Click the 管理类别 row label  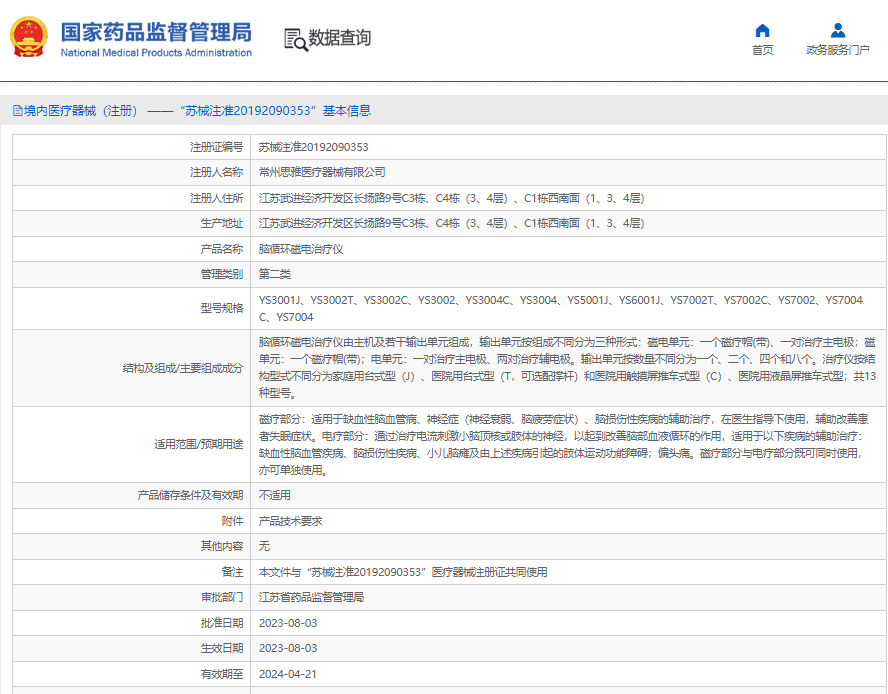(221, 274)
